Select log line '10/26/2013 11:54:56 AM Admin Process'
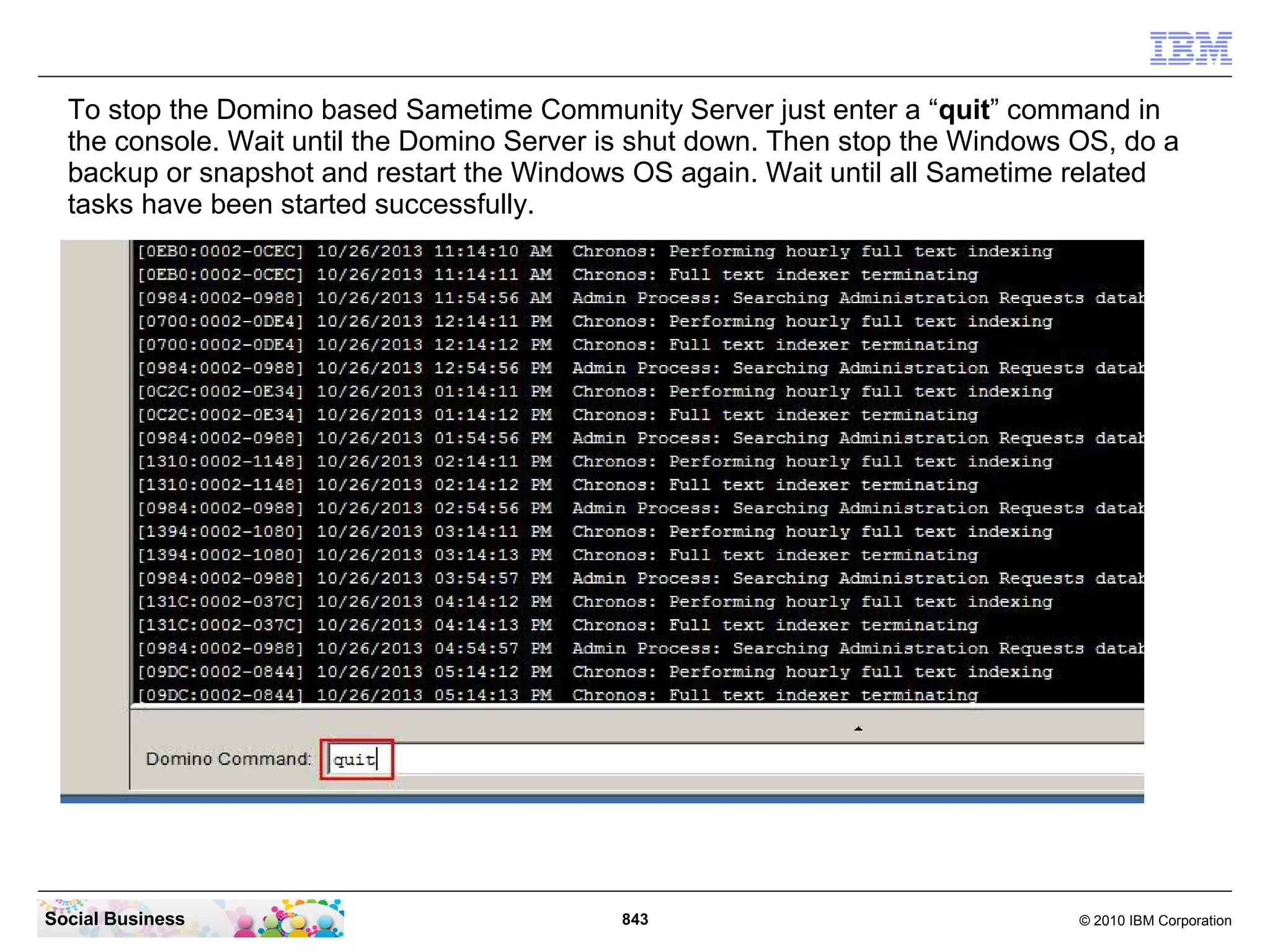The height and width of the screenshot is (952, 1270). point(640,298)
